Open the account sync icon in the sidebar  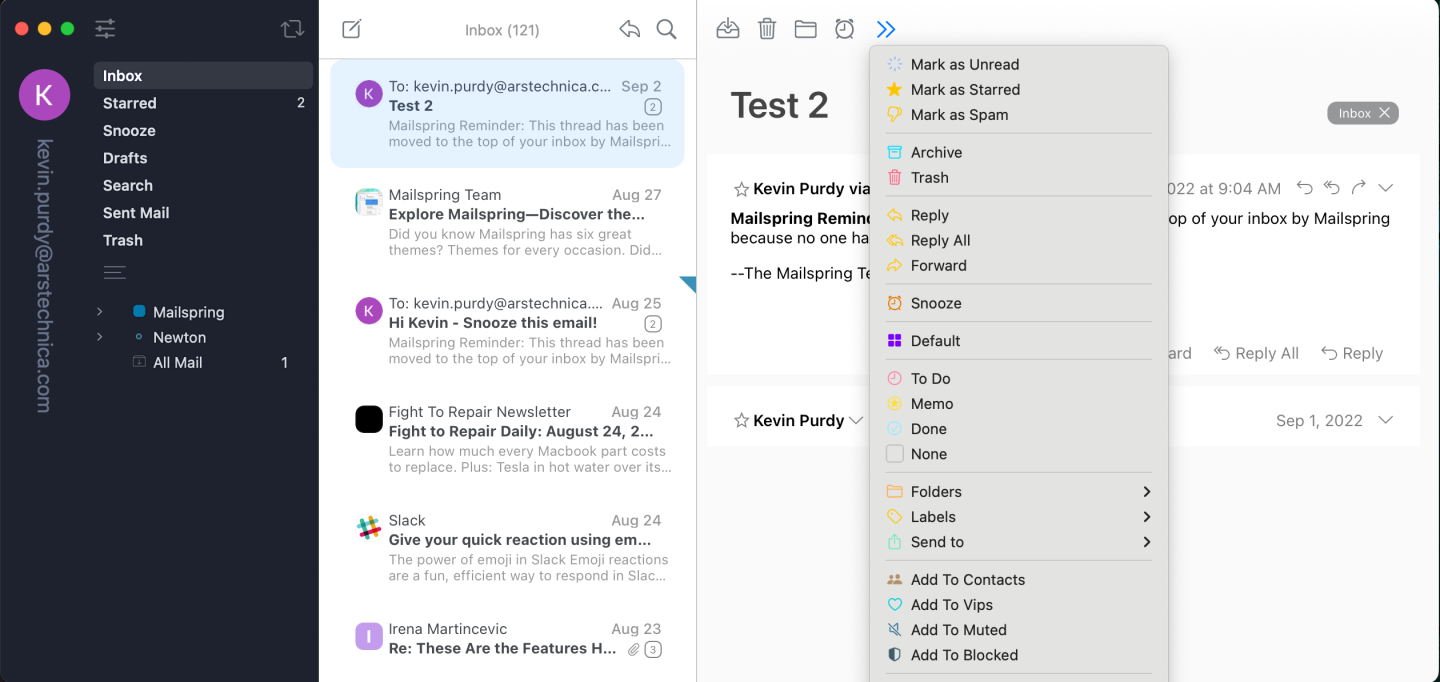tap(291, 29)
